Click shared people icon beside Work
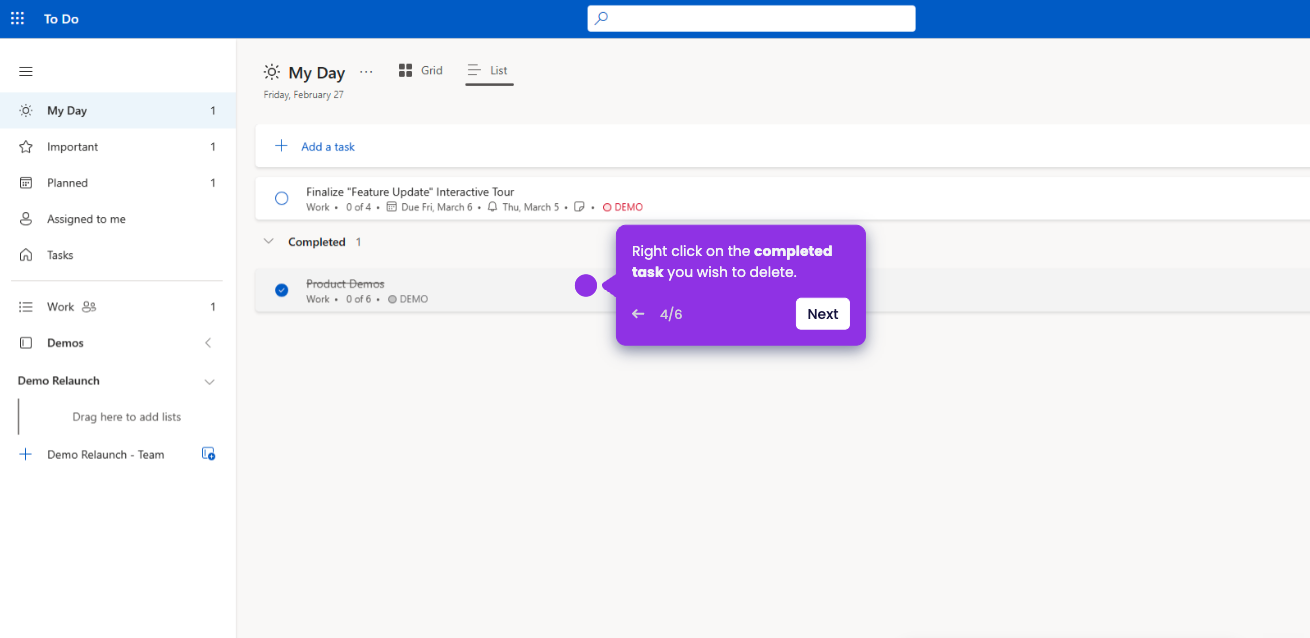 pyautogui.click(x=89, y=307)
